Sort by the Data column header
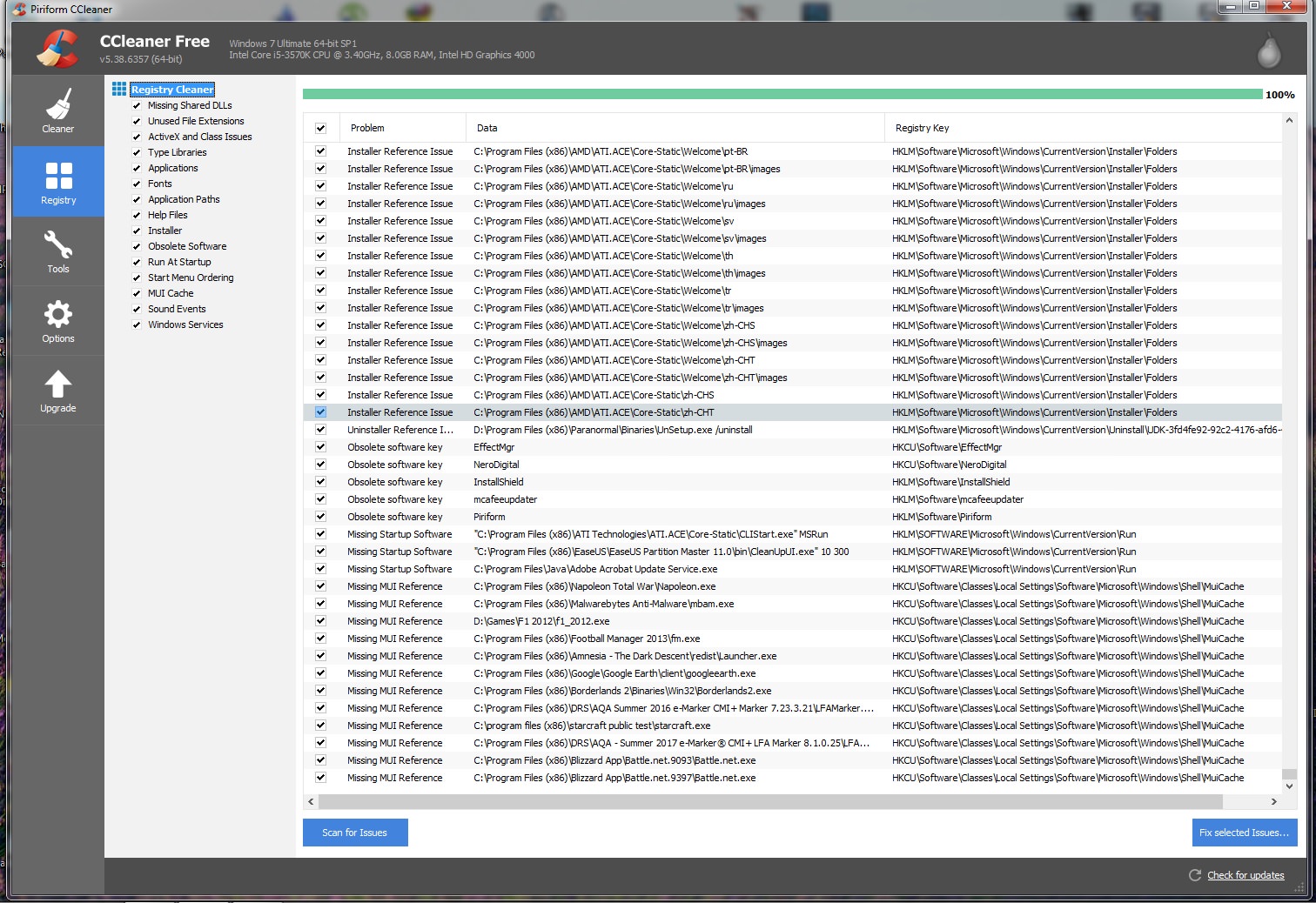The image size is (1316, 903). [x=675, y=128]
